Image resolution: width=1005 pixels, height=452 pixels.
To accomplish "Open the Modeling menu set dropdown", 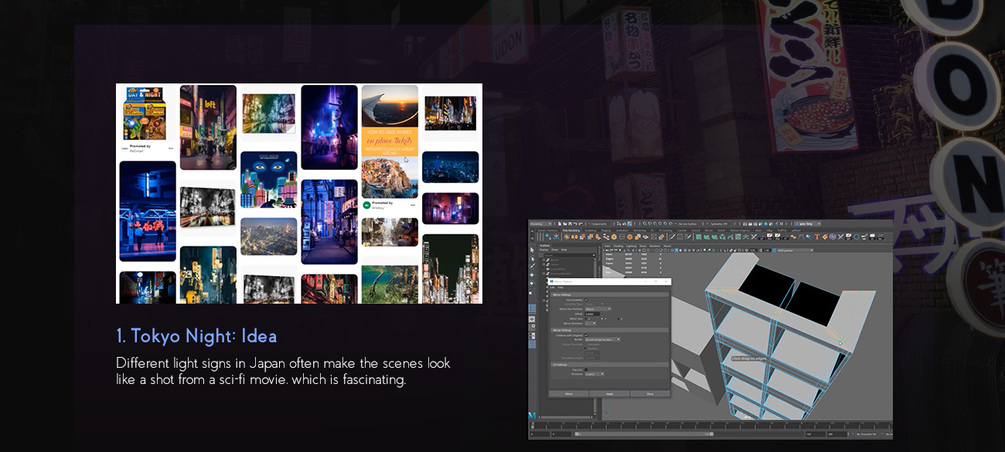I will tap(541, 224).
